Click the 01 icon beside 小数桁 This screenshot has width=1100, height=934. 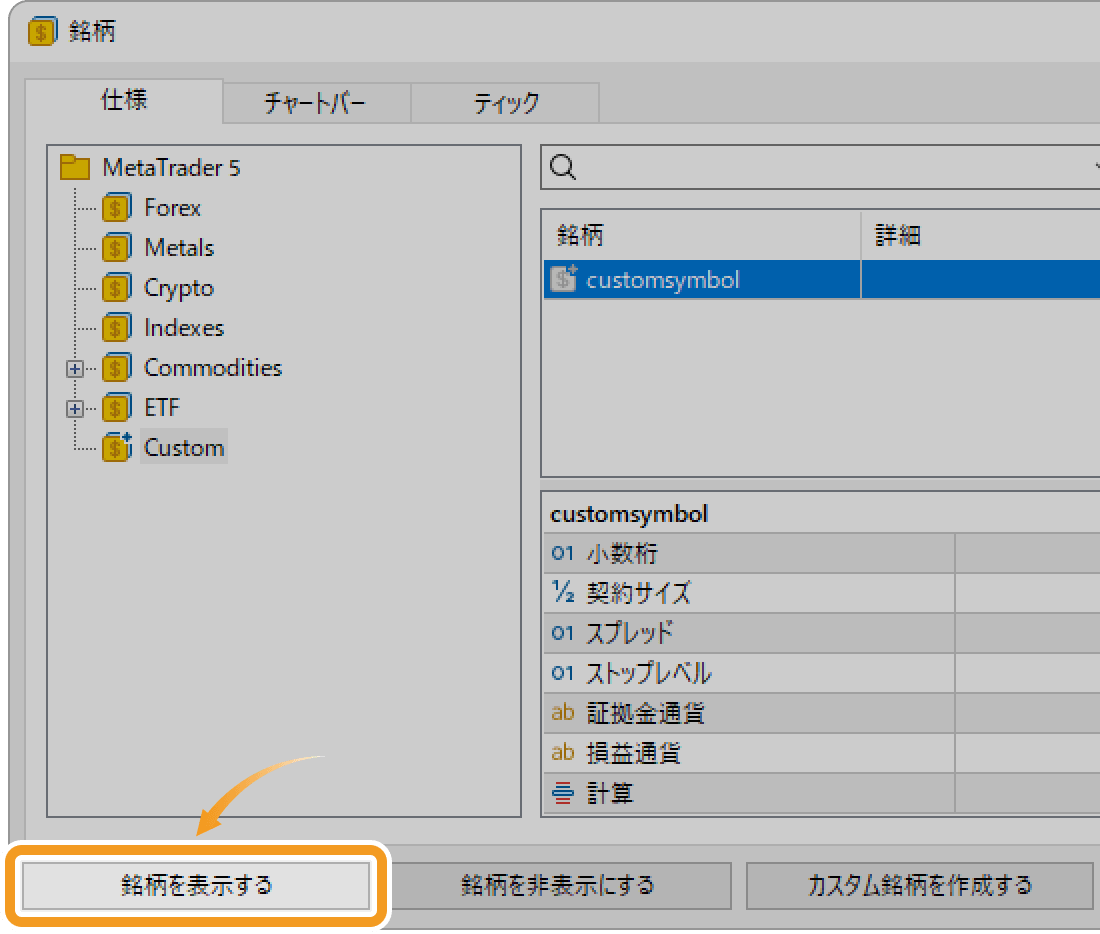point(562,553)
